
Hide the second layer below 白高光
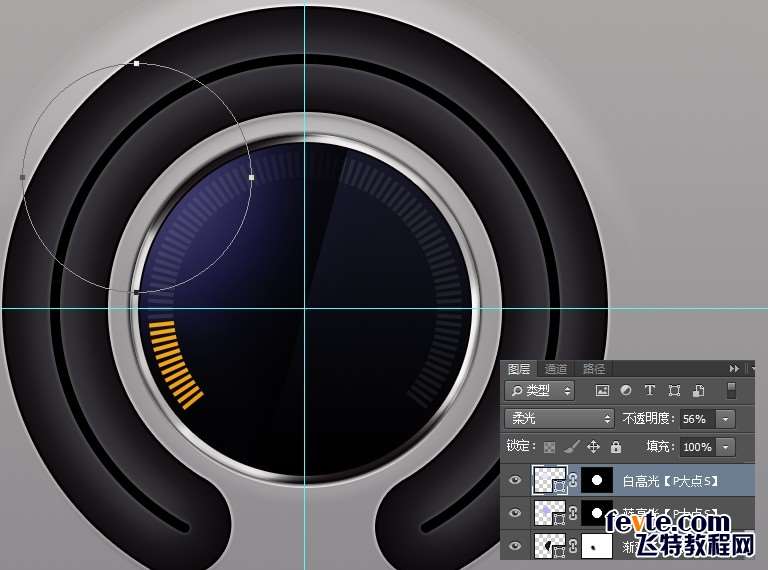click(x=514, y=512)
